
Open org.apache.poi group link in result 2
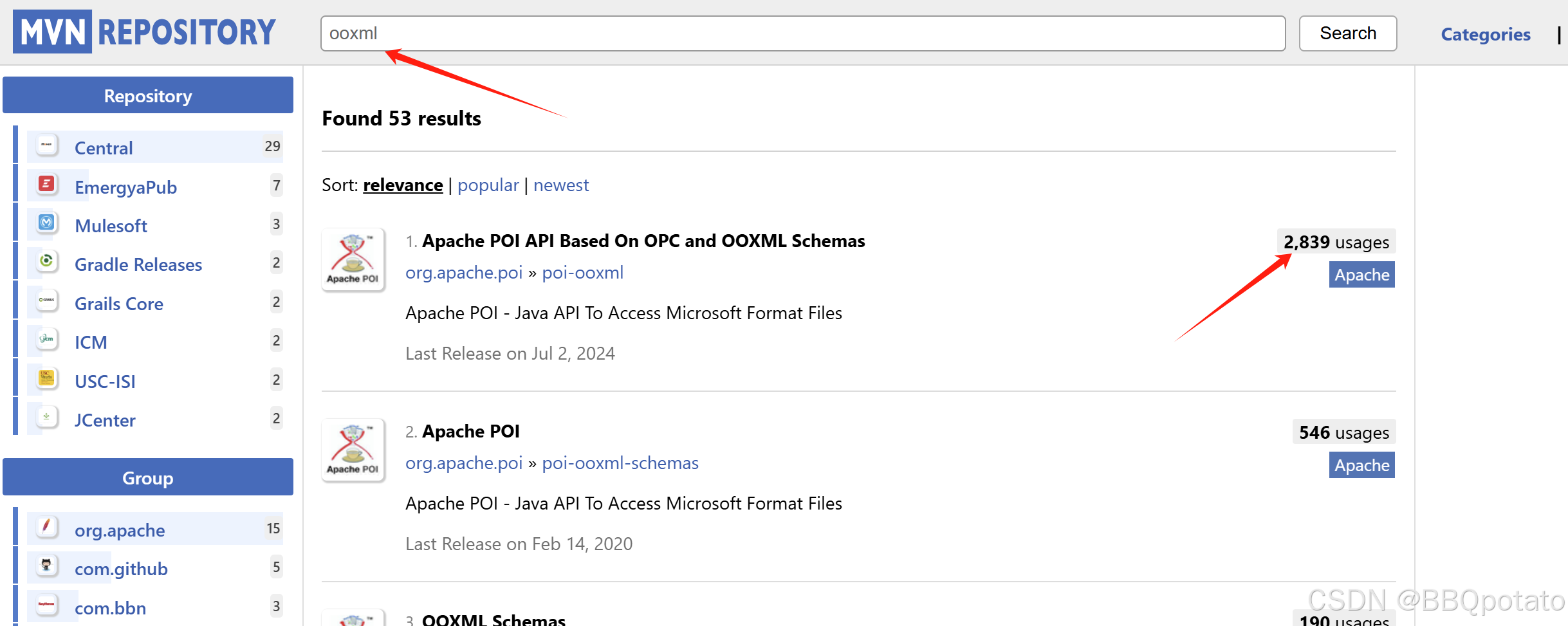coord(464,463)
